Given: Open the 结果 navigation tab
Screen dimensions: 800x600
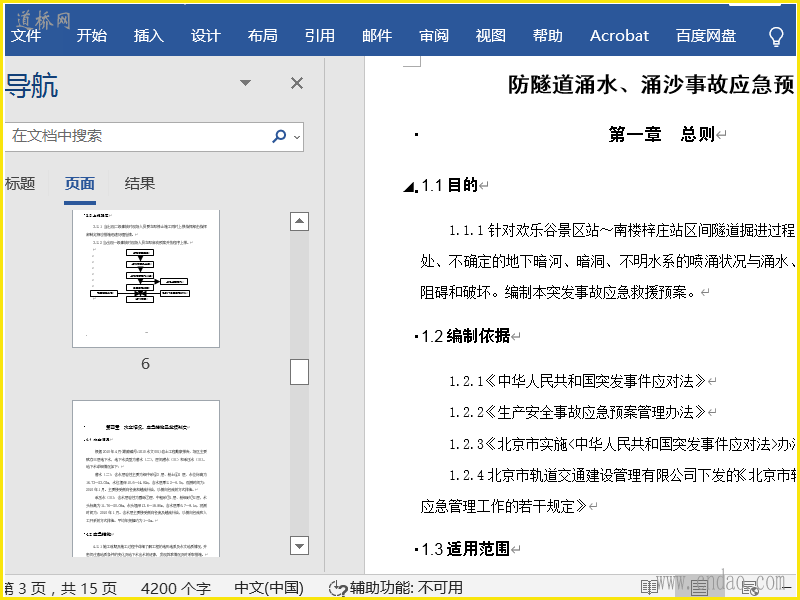Looking at the screenshot, I should (x=139, y=183).
